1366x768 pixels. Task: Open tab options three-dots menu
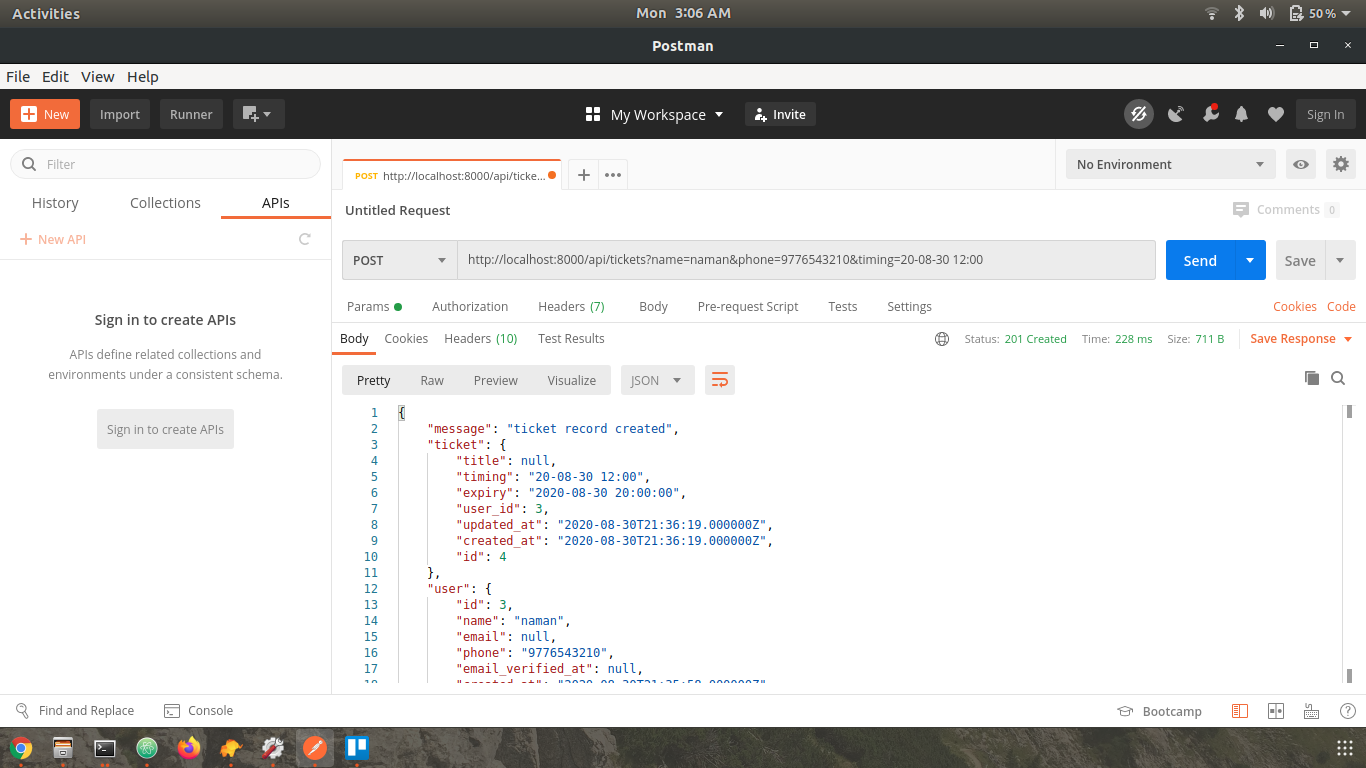[x=613, y=175]
